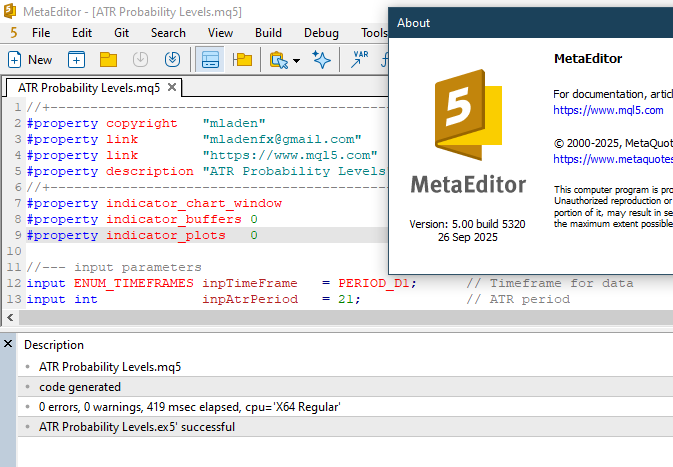This screenshot has height=467, width=673.
Task: Toggle the Toolbox panel icon
Action: (210, 60)
